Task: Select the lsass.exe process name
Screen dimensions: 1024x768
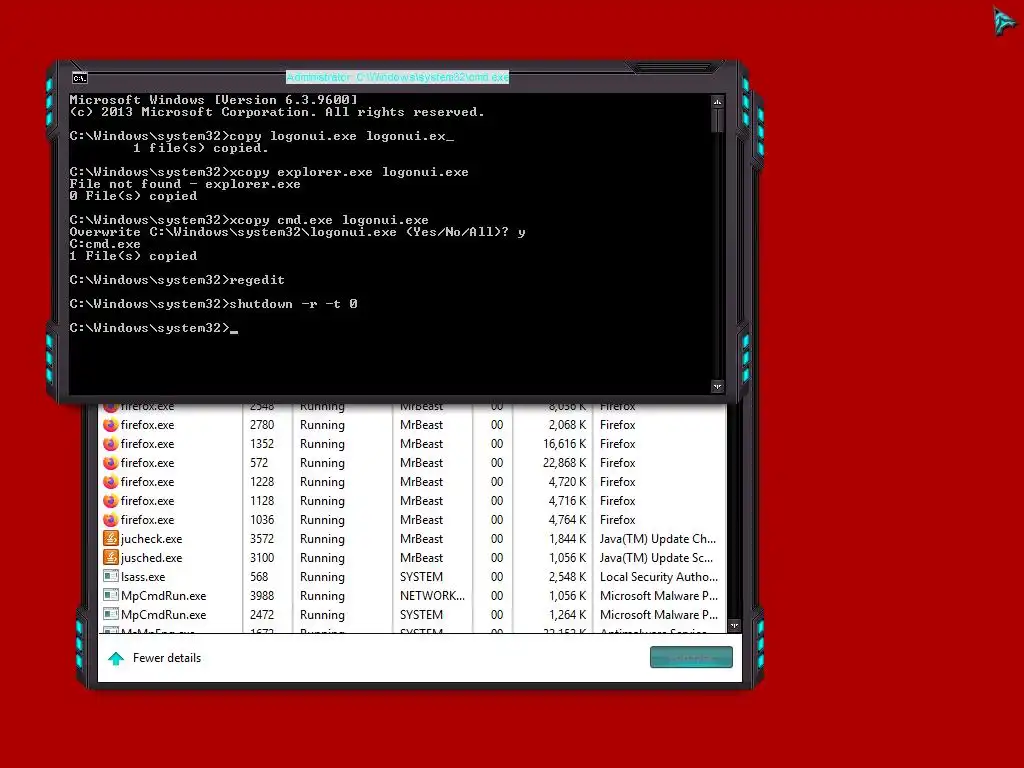Action: [143, 577]
